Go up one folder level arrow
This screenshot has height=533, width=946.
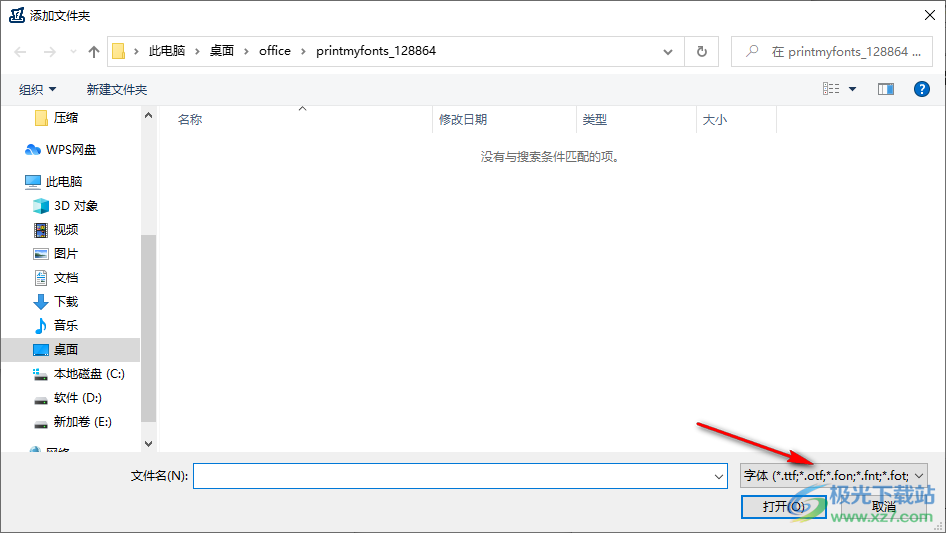coord(94,52)
